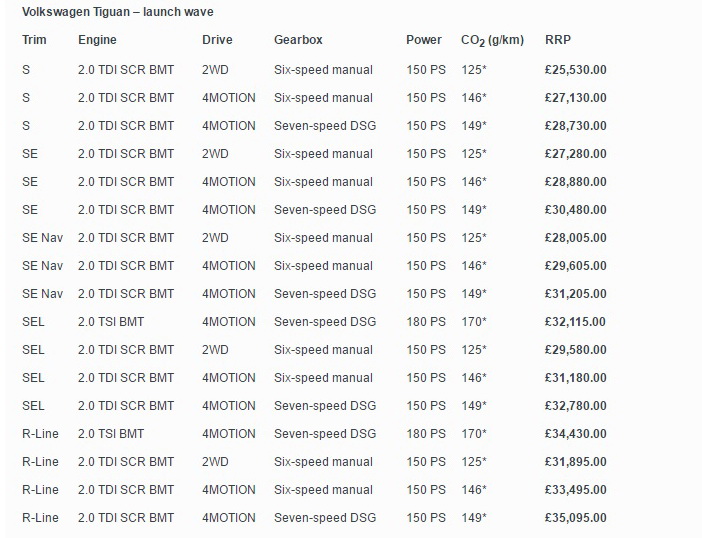702x538 pixels.
Task: Select the £27,130.00 price cell
Action: click(576, 98)
